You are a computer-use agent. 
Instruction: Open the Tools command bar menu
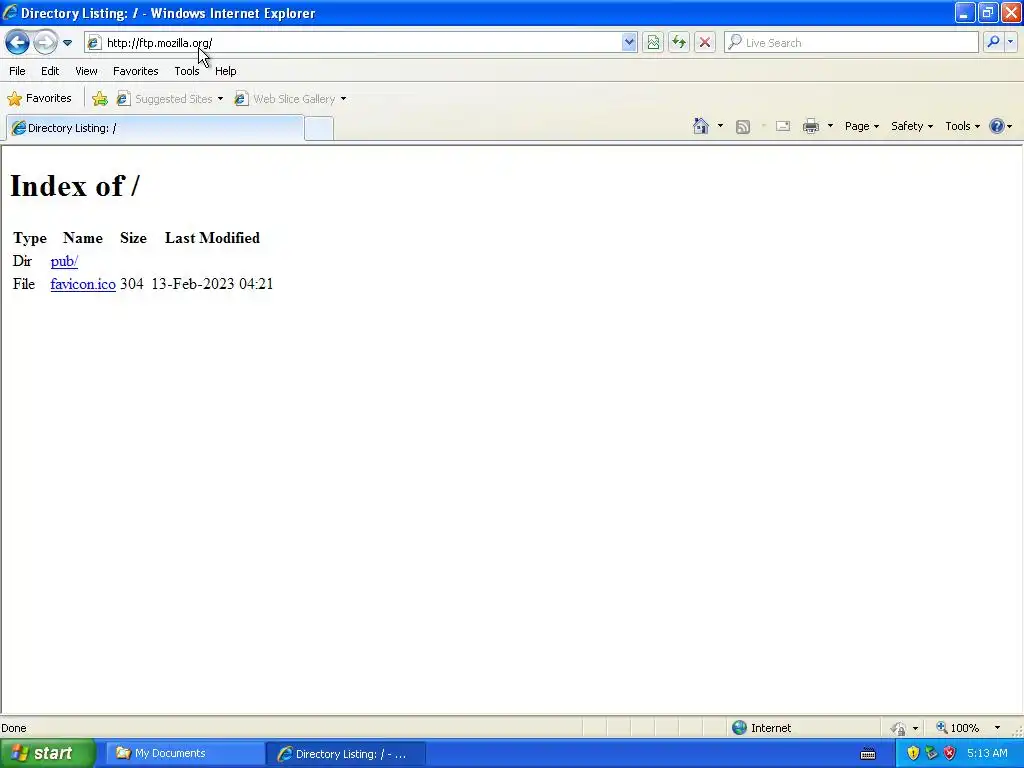963,127
